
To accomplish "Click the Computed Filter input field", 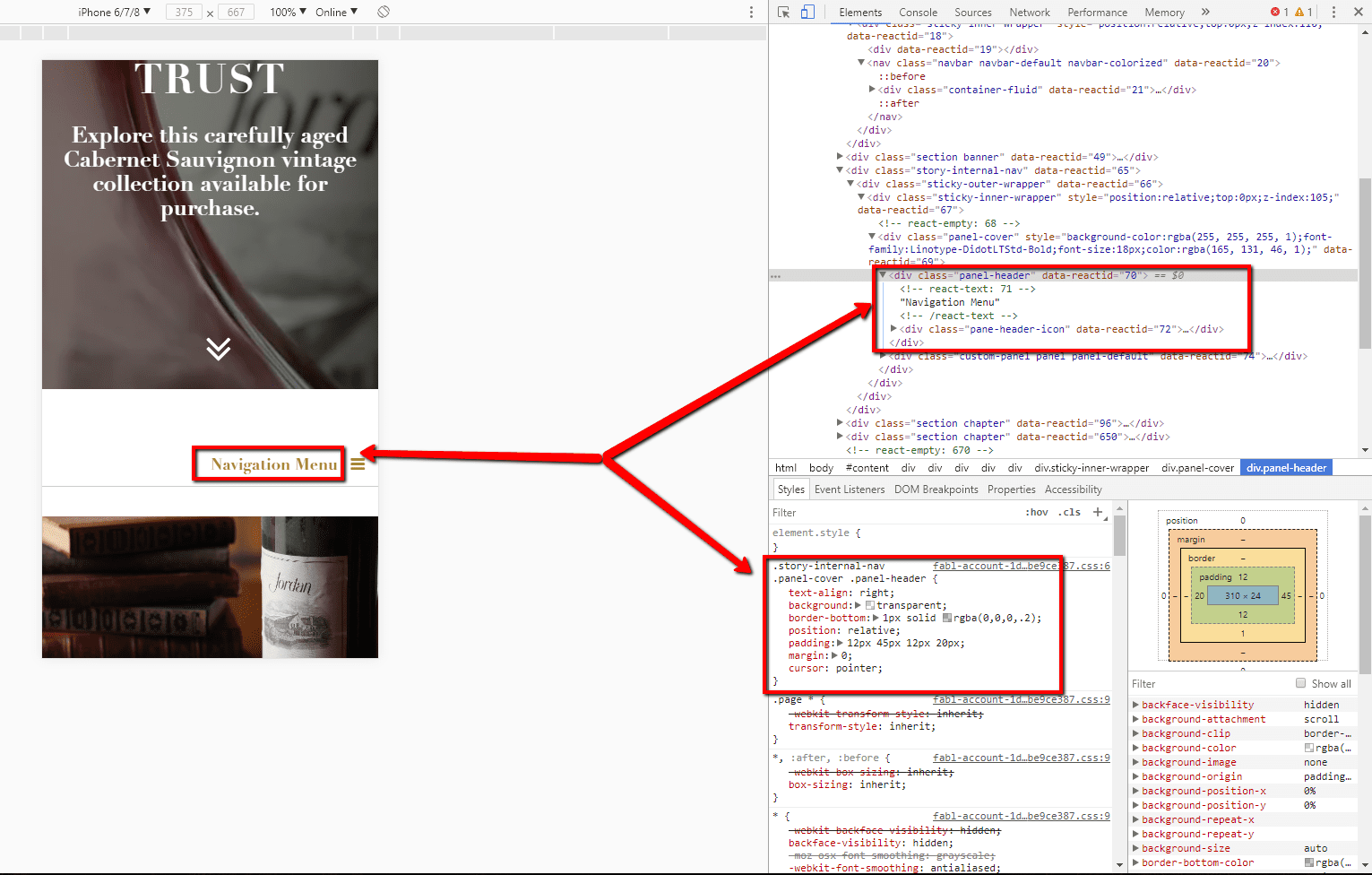I will coord(1210,684).
